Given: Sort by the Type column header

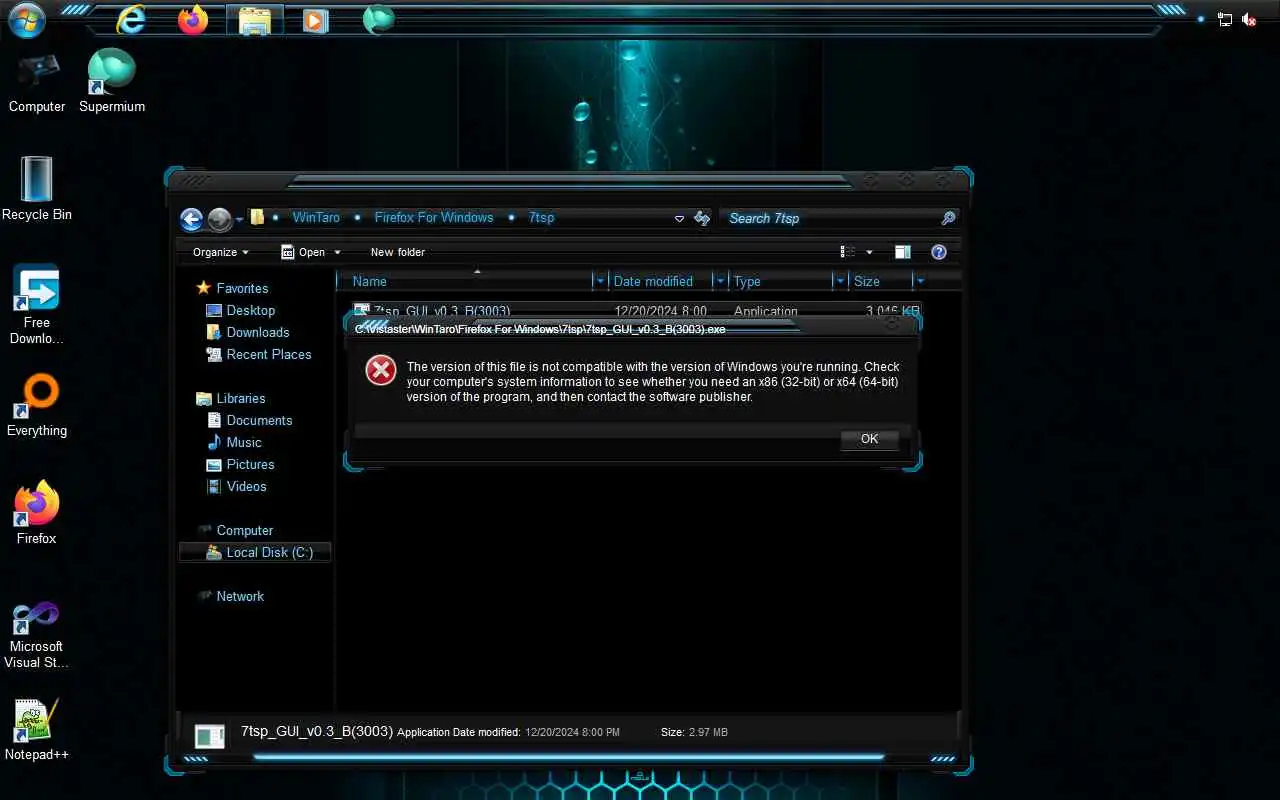Looking at the screenshot, I should click(x=780, y=282).
